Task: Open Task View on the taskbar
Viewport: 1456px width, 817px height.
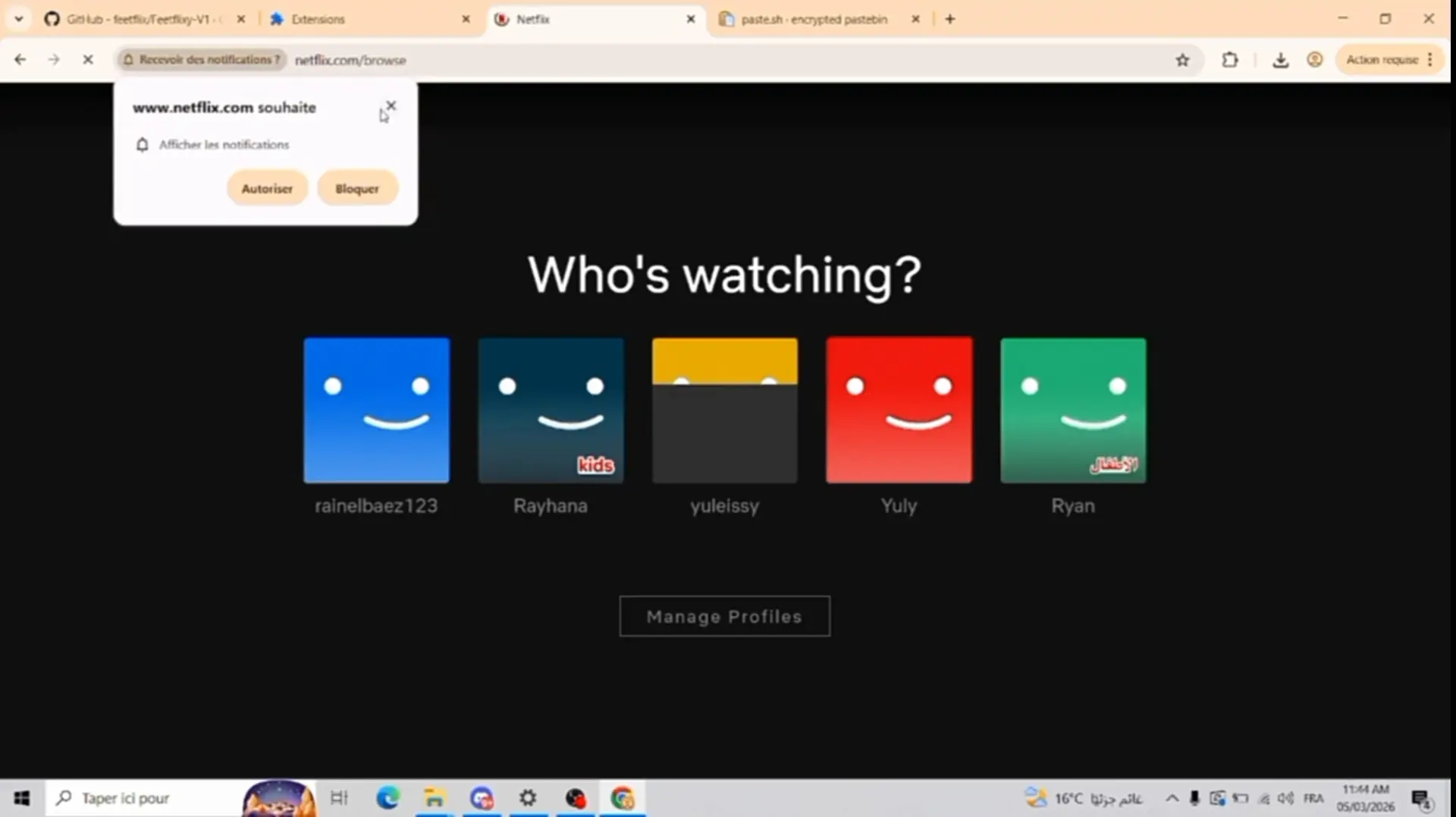Action: 339,798
